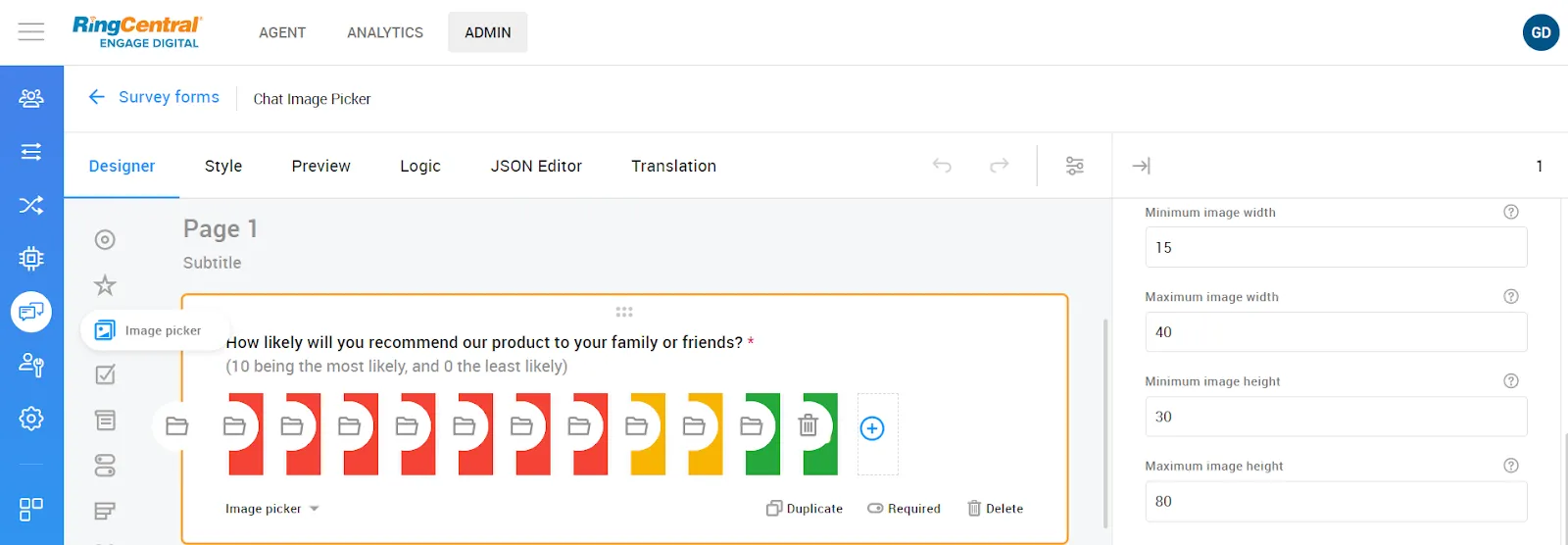Click the redo arrow in the designer toolbar
This screenshot has width=1568, height=545.
pos(999,166)
